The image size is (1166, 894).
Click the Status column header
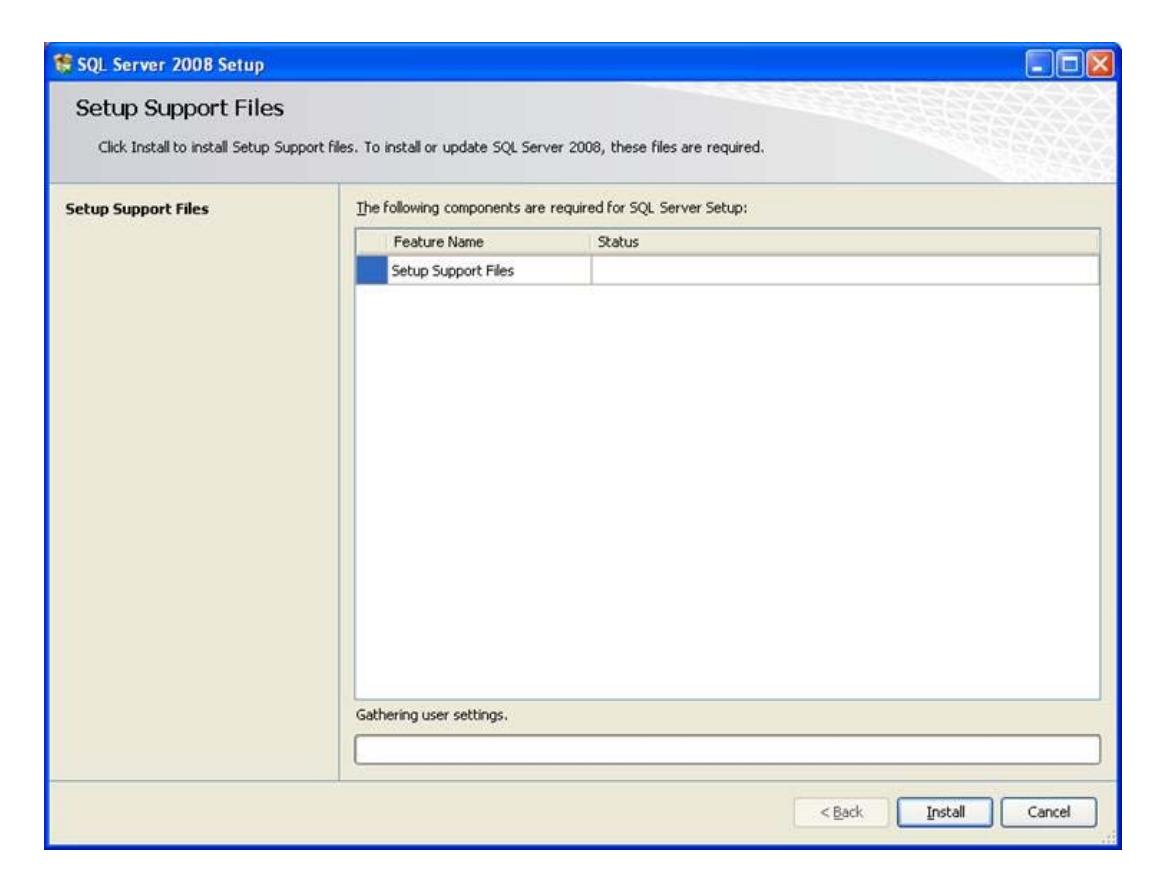point(844,242)
